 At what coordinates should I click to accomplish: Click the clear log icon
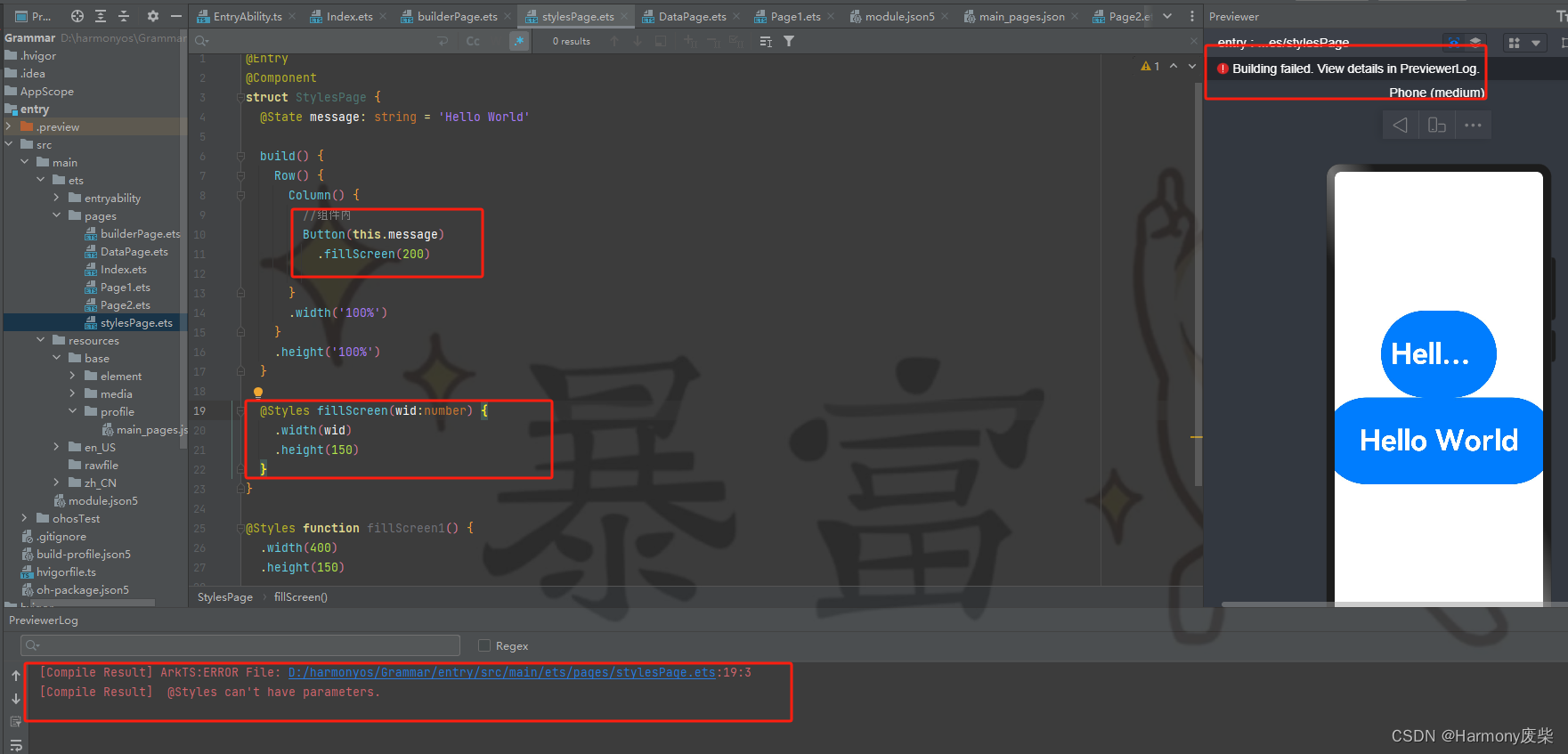pos(16,722)
